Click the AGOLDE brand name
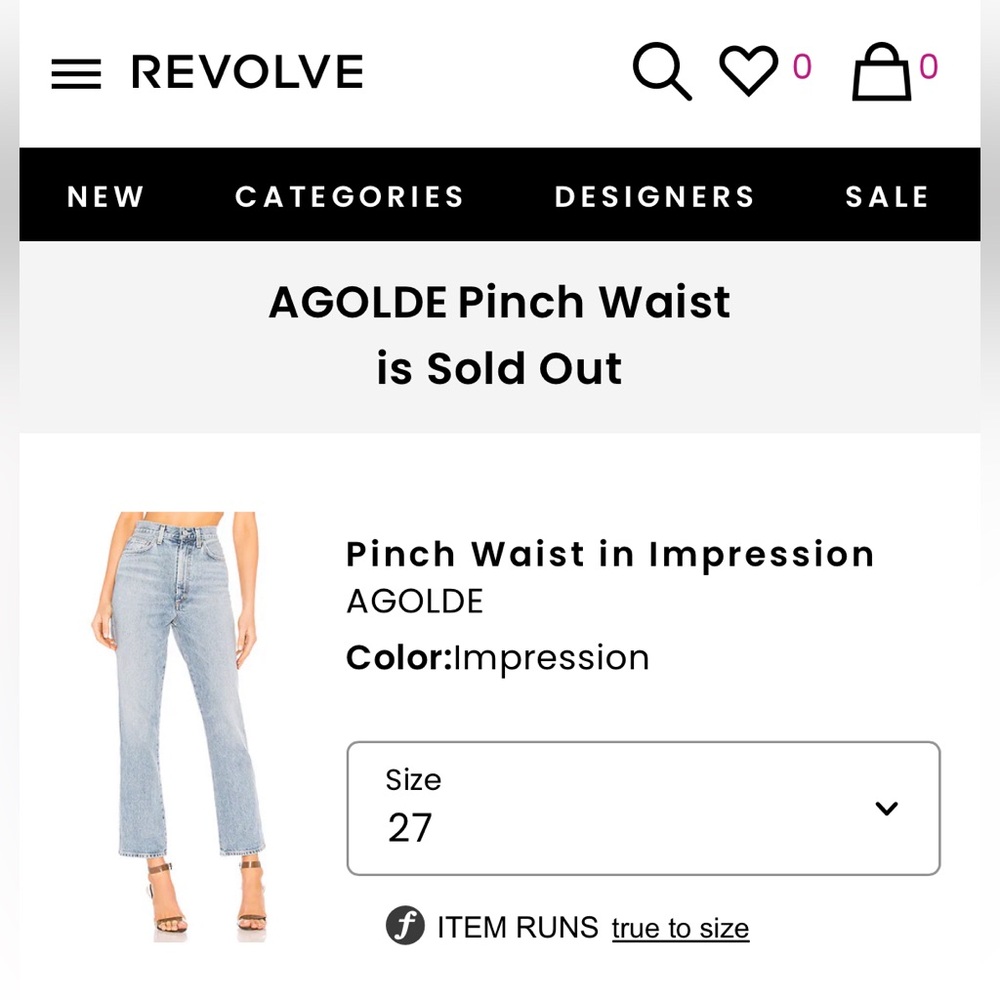1000x1000 pixels. (x=414, y=601)
